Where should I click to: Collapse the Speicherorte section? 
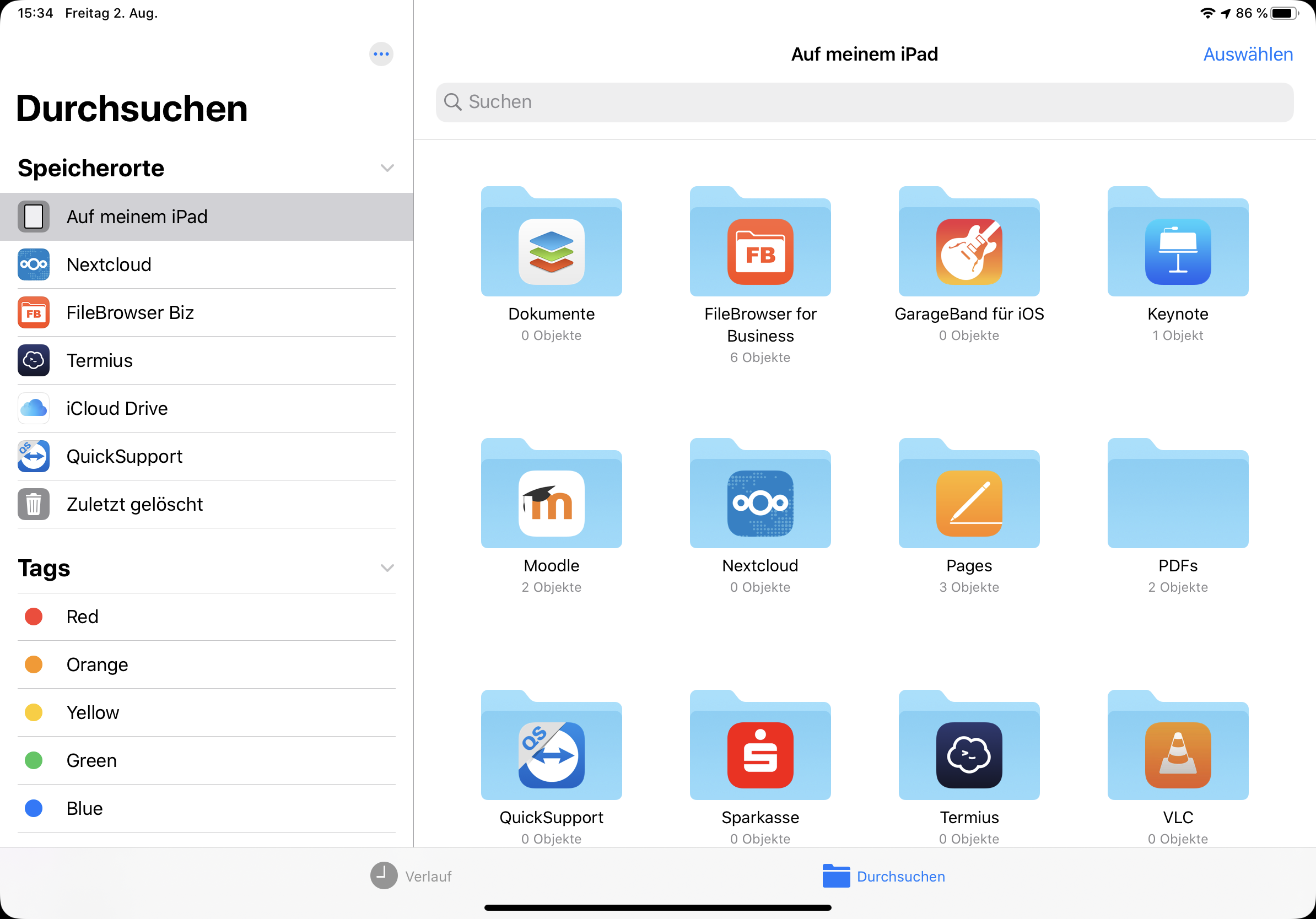[387, 168]
